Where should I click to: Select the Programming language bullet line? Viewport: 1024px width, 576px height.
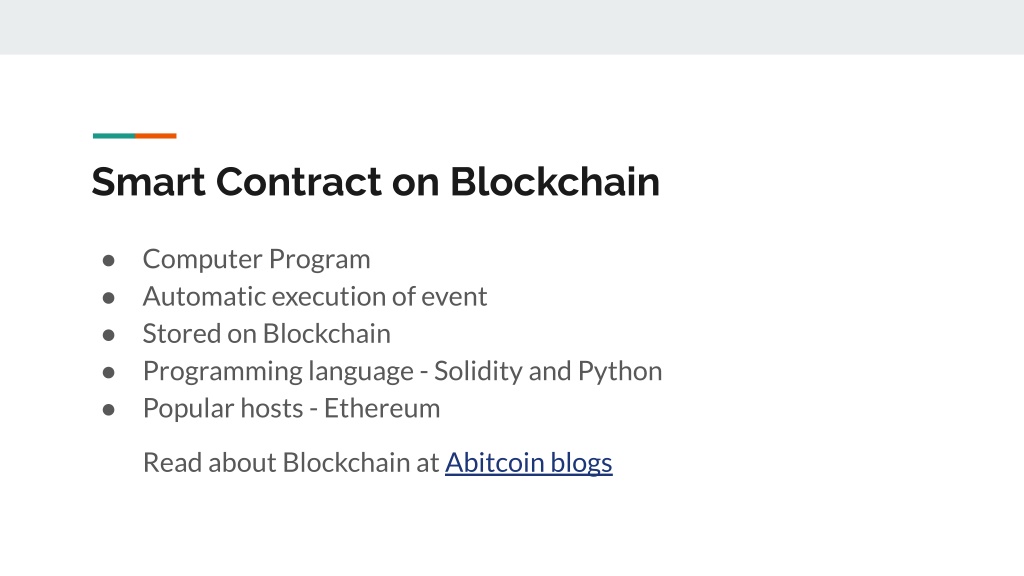click(x=402, y=372)
